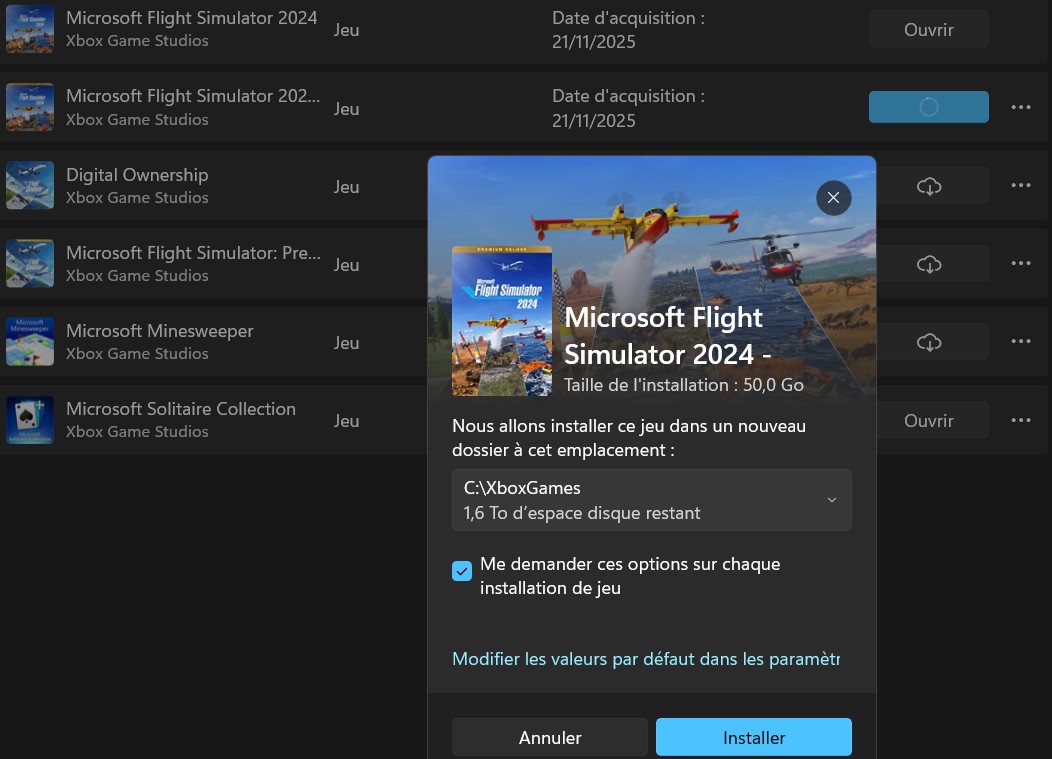Uncheck 'Me demander ces options' checkbox
The width and height of the screenshot is (1052, 759).
coord(462,571)
